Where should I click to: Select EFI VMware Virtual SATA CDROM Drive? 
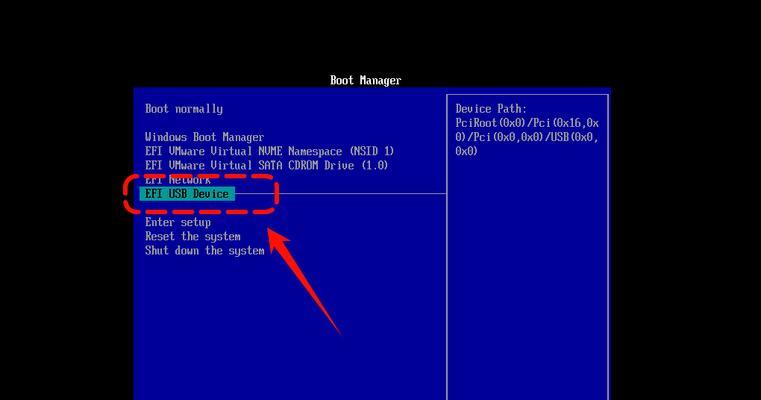266,165
